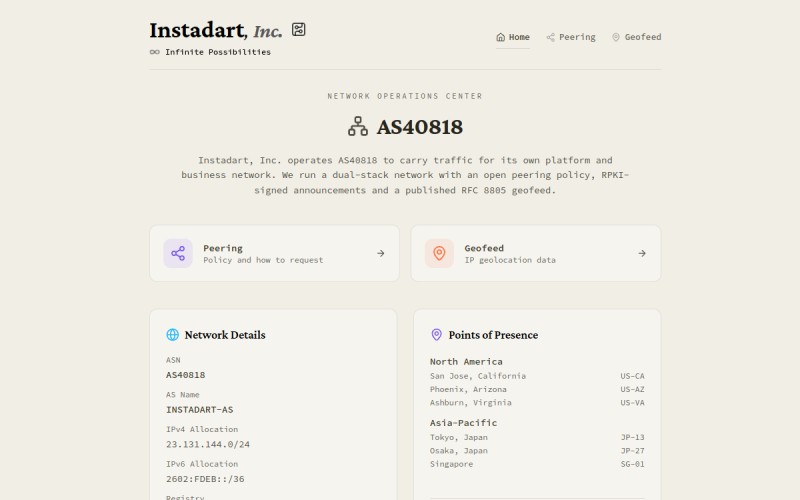Select the IPv4 allocation 23.131.144.0/24
This screenshot has height=500, width=800.
[208, 444]
